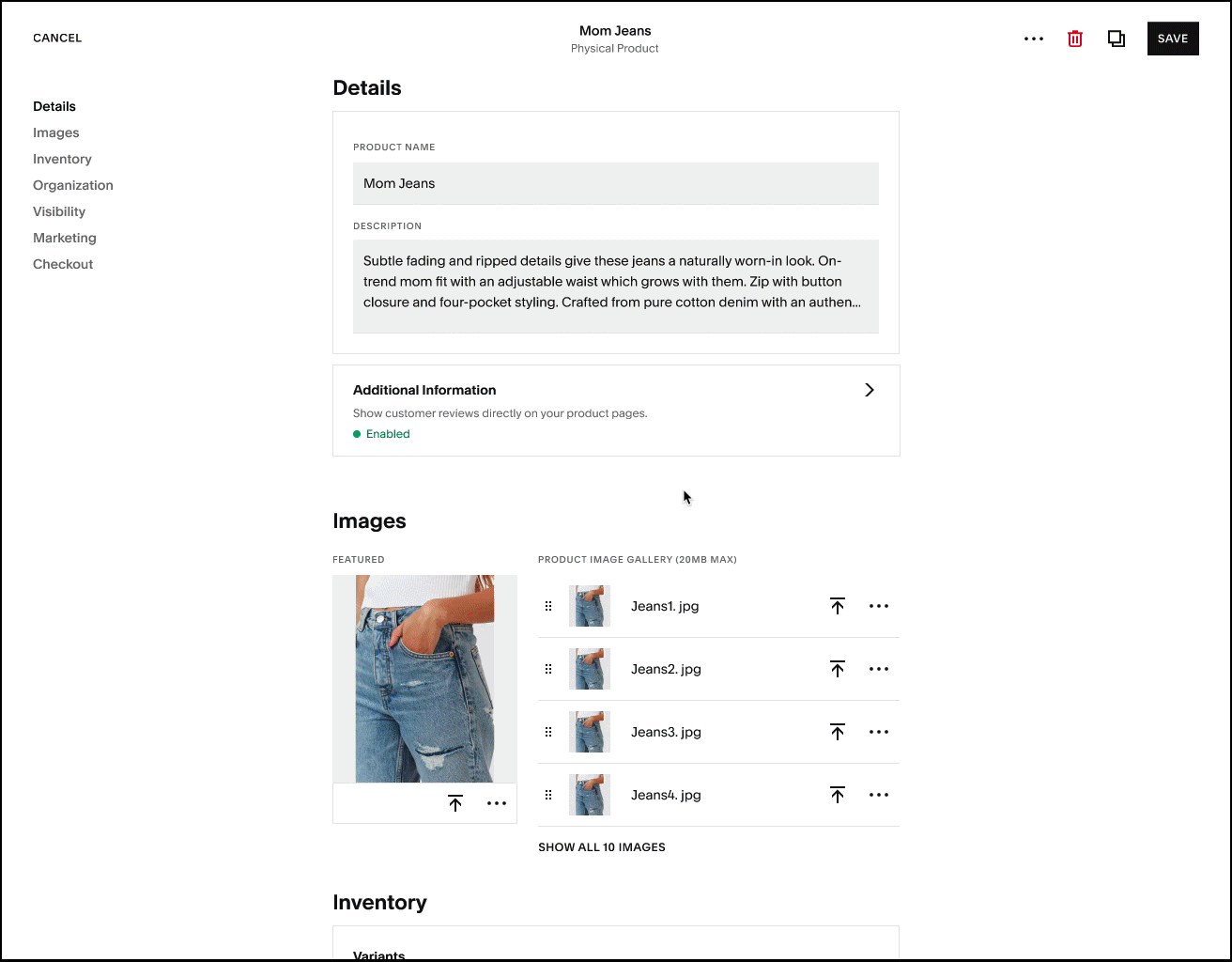The height and width of the screenshot is (962, 1232).
Task: Open the more options menu in header
Action: click(x=1034, y=39)
